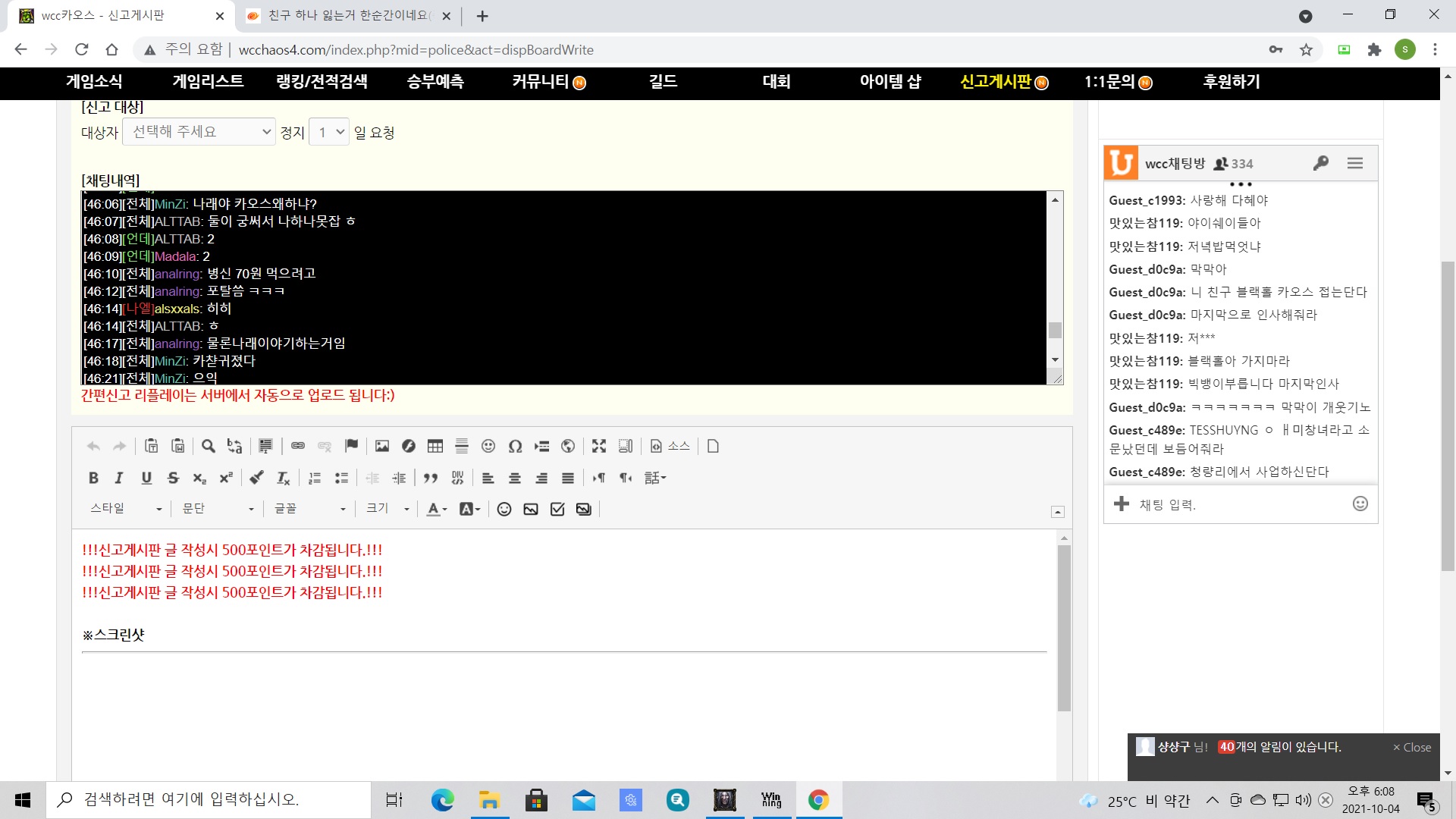
Task: Toggle Bold formatting
Action: click(x=93, y=478)
